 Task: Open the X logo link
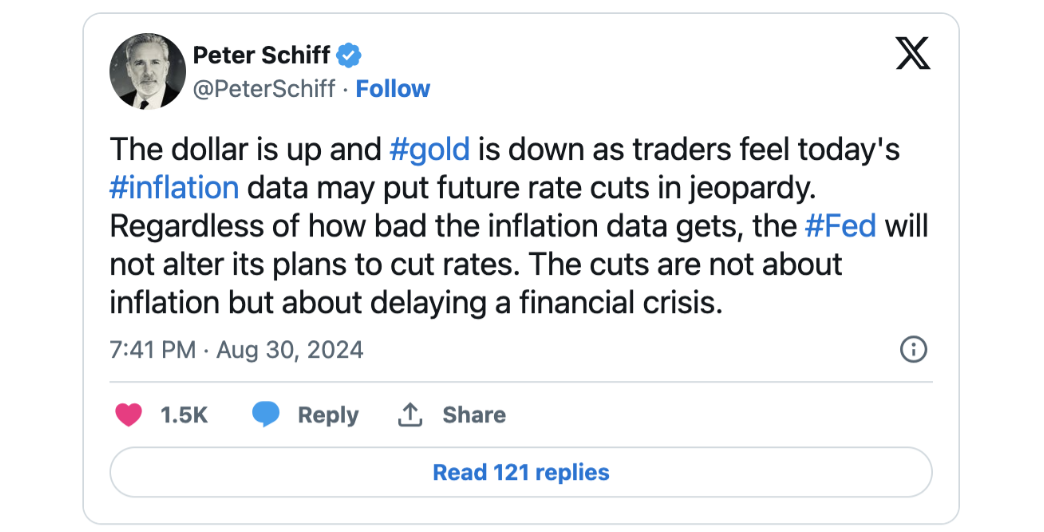913,53
